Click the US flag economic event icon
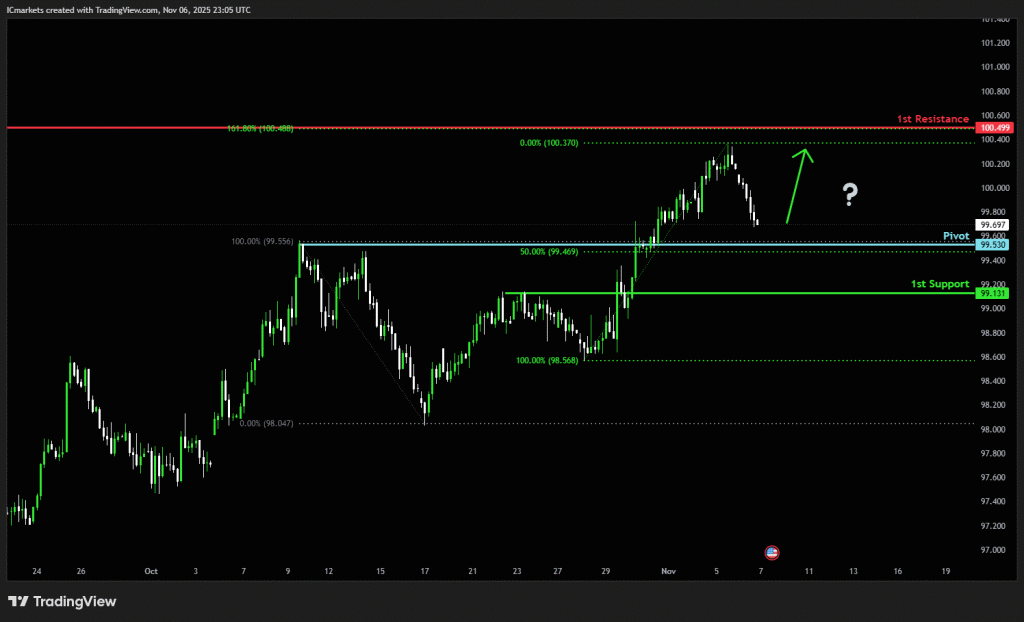1024x622 pixels. tap(771, 552)
